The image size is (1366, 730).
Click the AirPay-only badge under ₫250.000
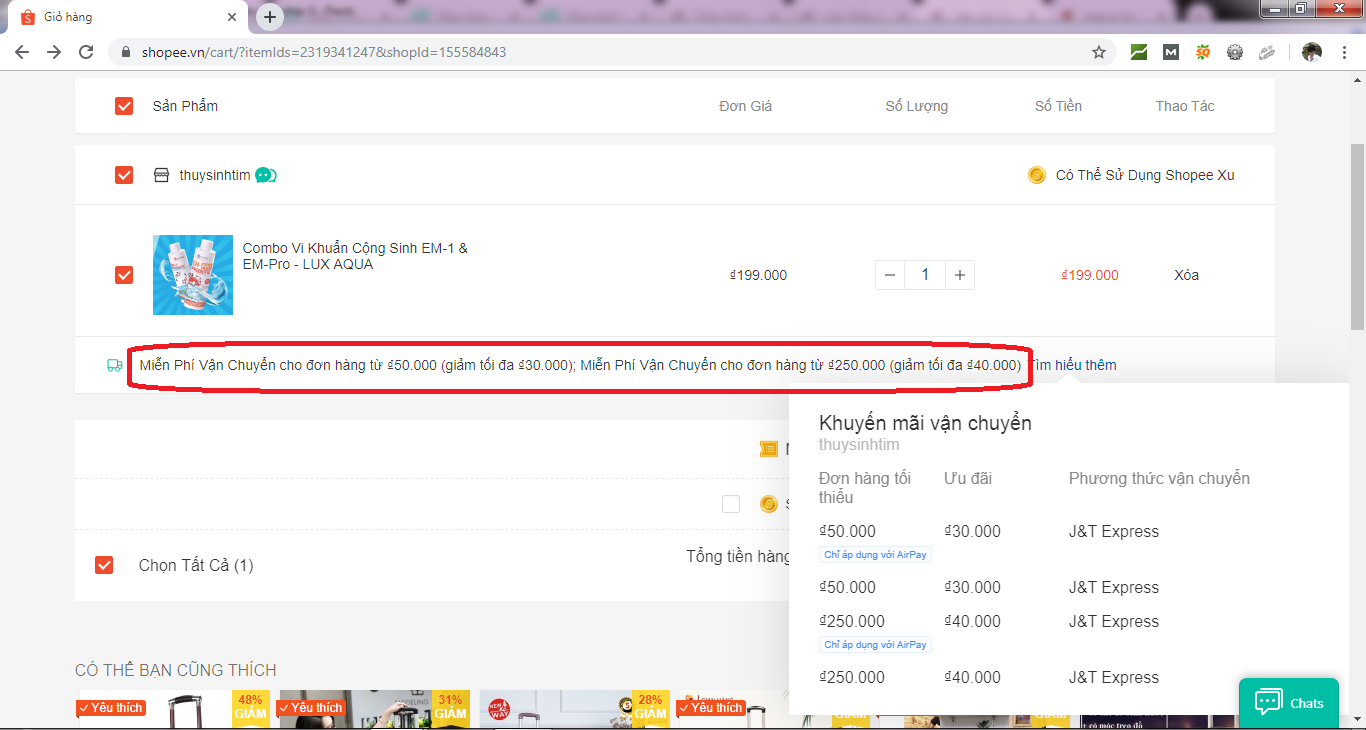point(875,644)
